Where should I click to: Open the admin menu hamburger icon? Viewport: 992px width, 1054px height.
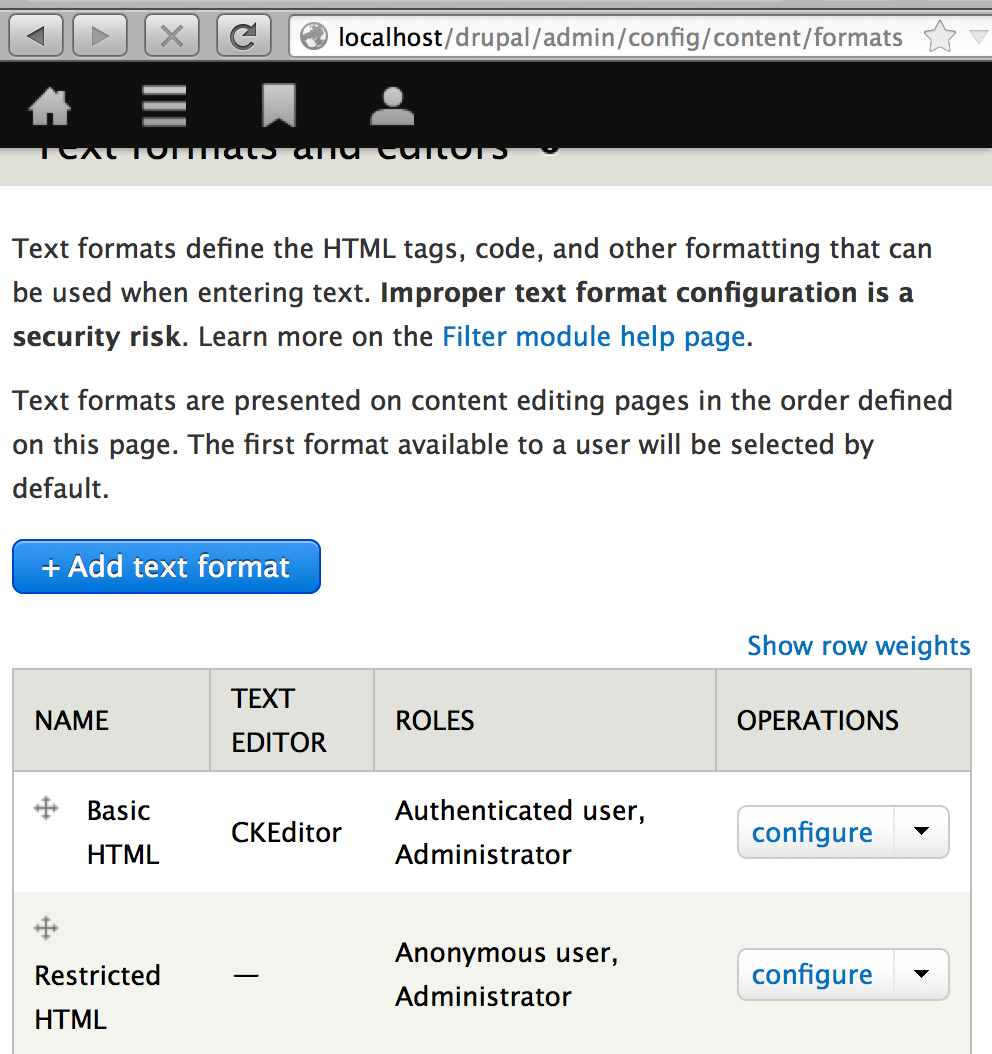click(164, 106)
